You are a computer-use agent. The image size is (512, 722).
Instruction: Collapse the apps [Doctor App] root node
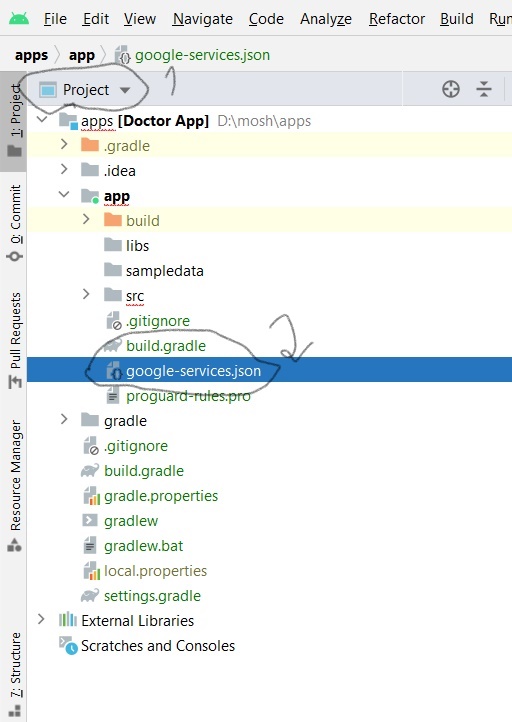point(42,120)
